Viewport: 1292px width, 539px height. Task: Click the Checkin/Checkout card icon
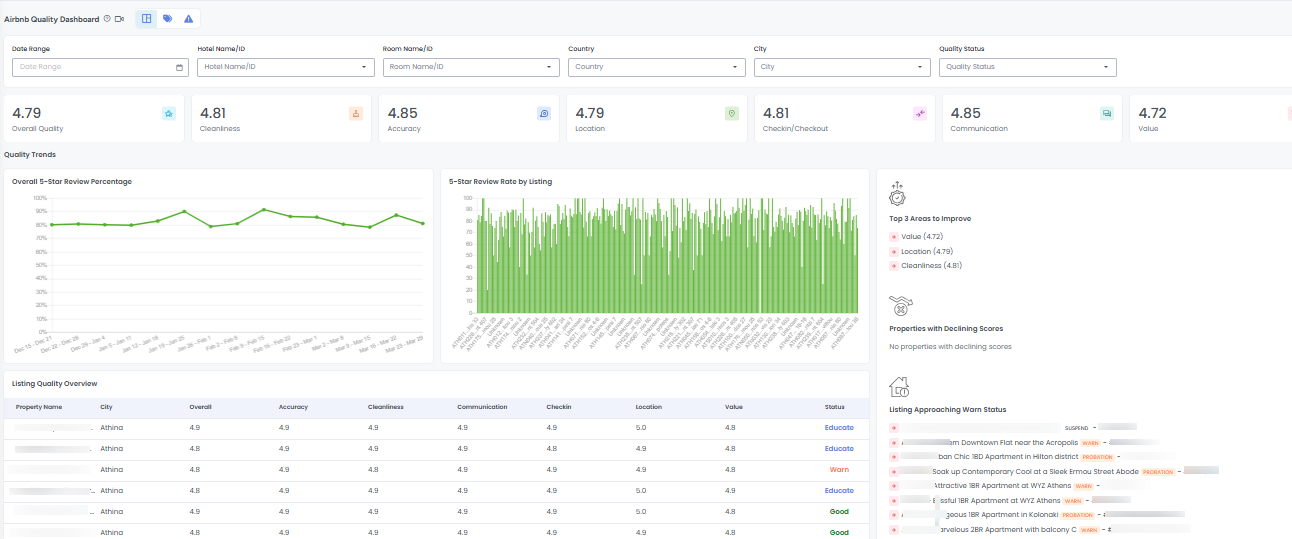[x=919, y=114]
